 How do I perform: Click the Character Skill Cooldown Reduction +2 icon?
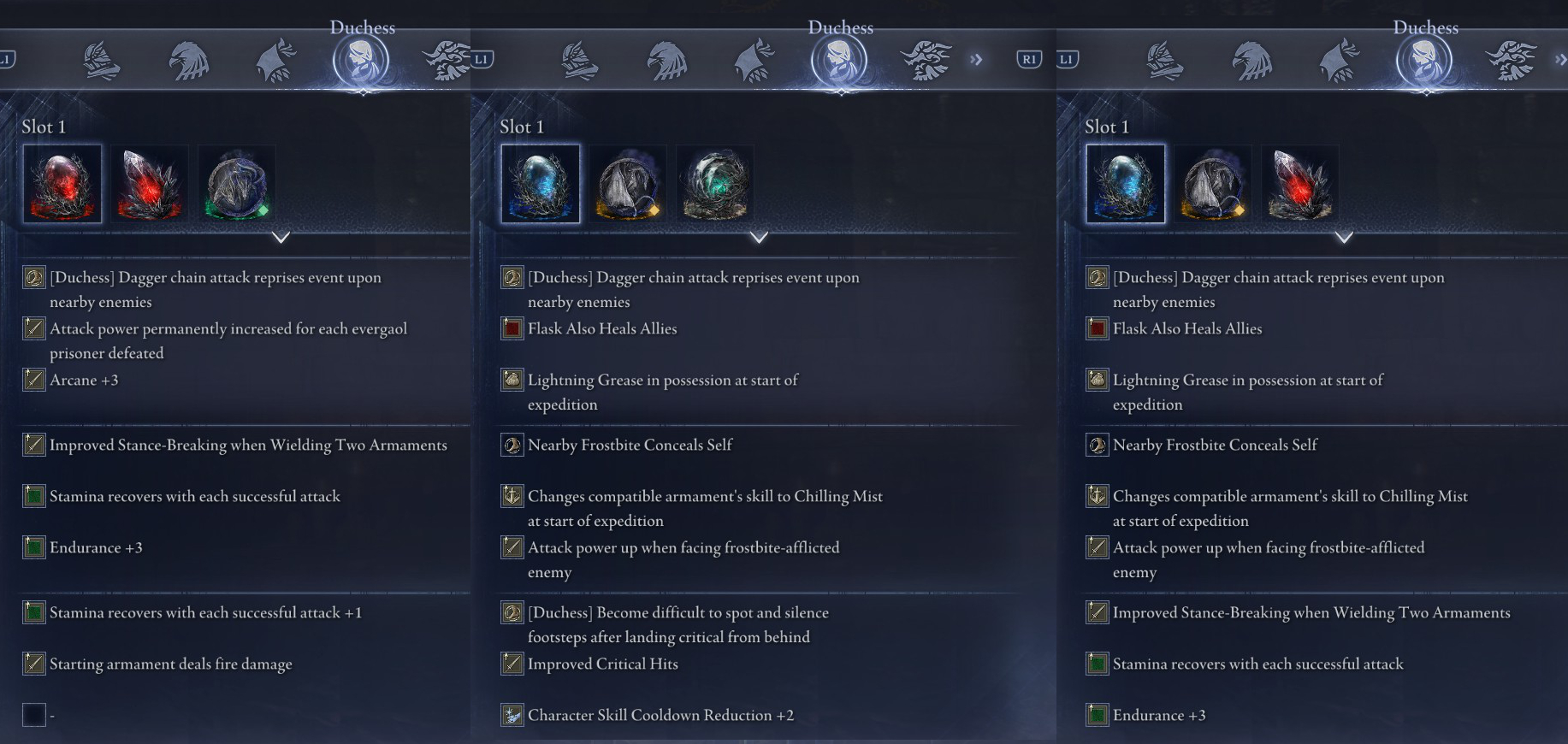click(x=512, y=715)
